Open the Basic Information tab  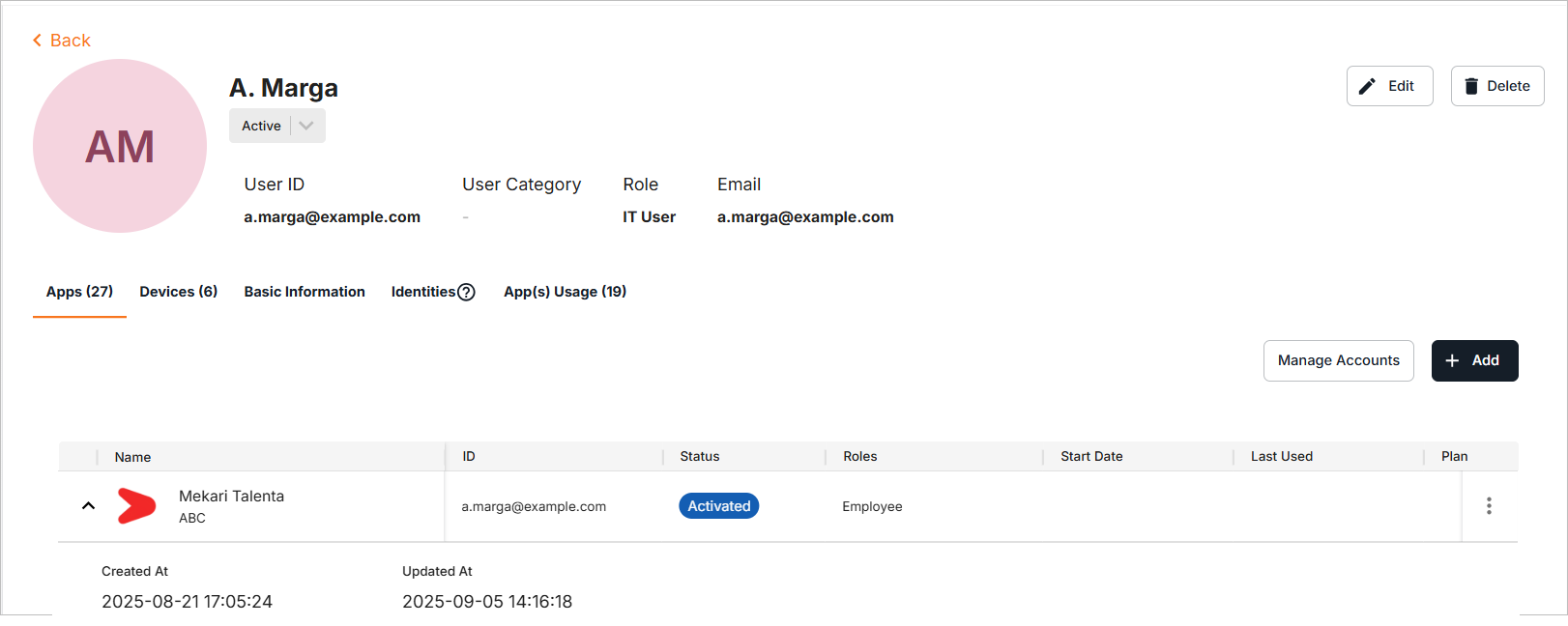305,292
